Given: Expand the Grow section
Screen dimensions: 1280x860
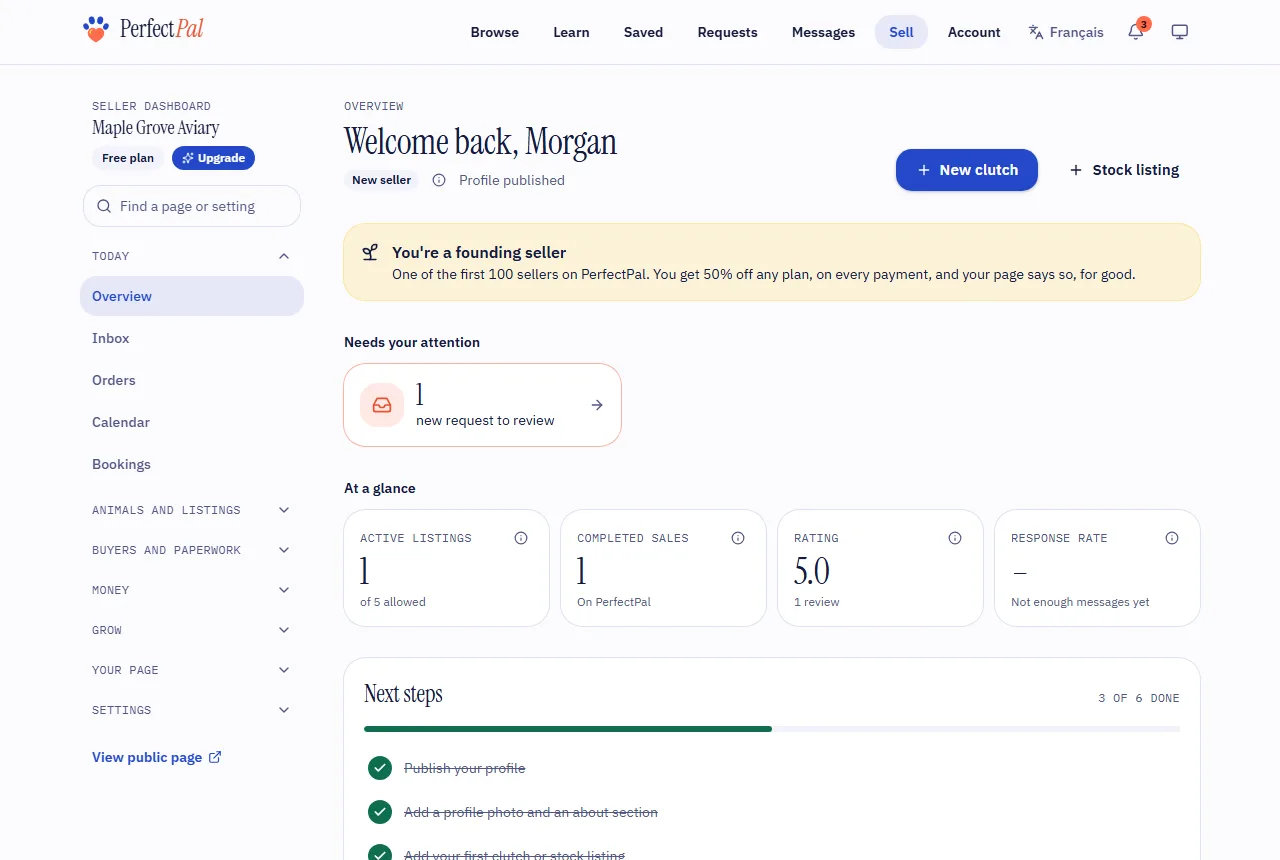Looking at the screenshot, I should tap(192, 630).
